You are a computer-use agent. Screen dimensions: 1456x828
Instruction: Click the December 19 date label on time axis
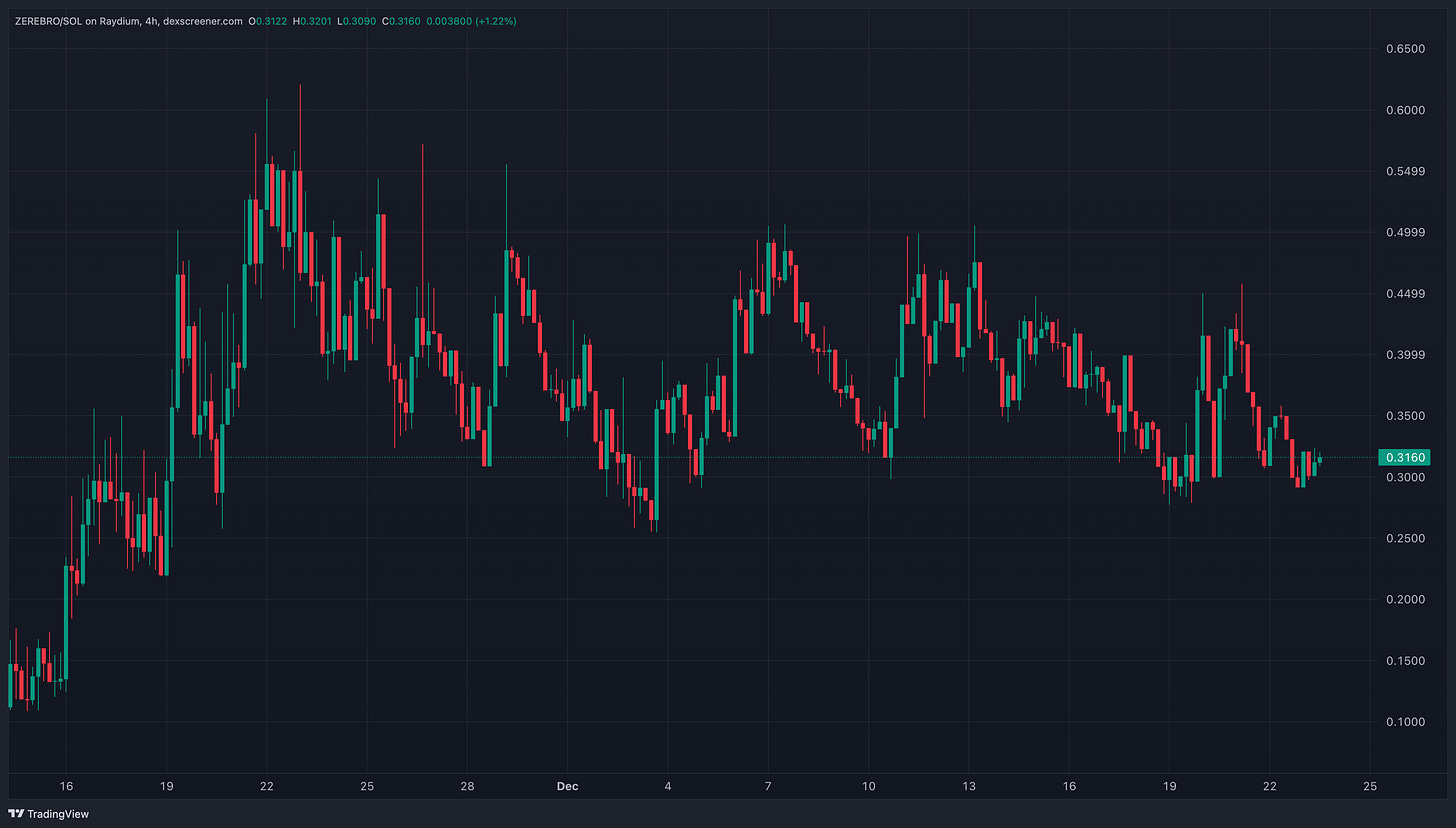pos(1170,787)
